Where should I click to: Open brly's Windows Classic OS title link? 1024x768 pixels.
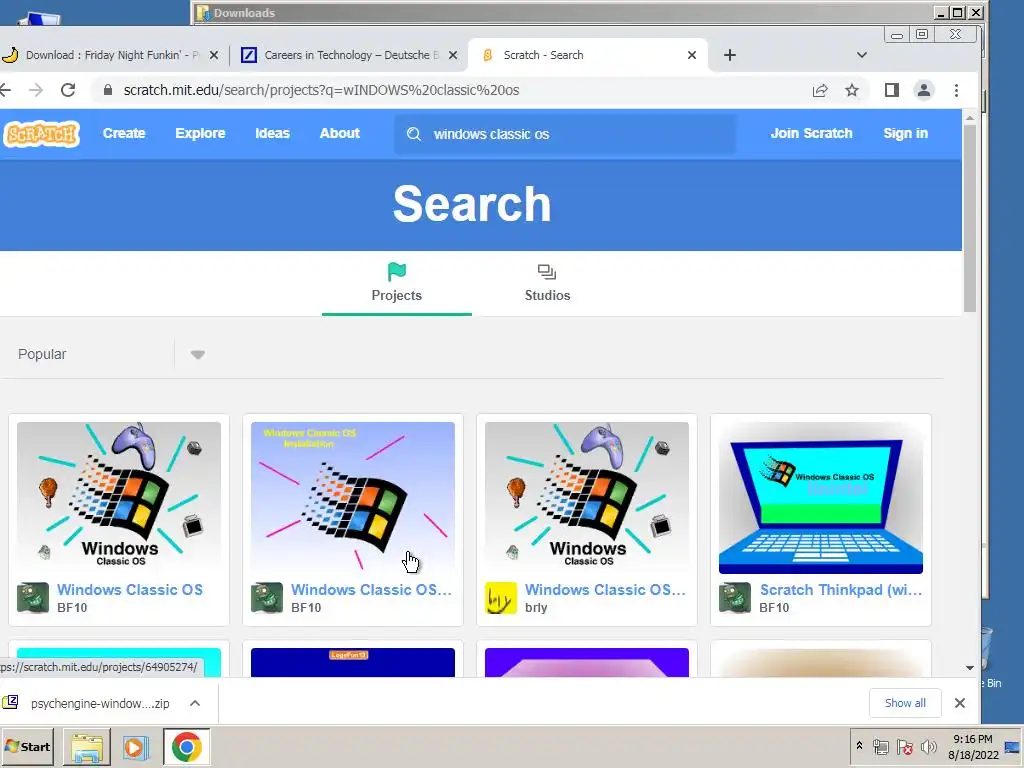click(605, 590)
